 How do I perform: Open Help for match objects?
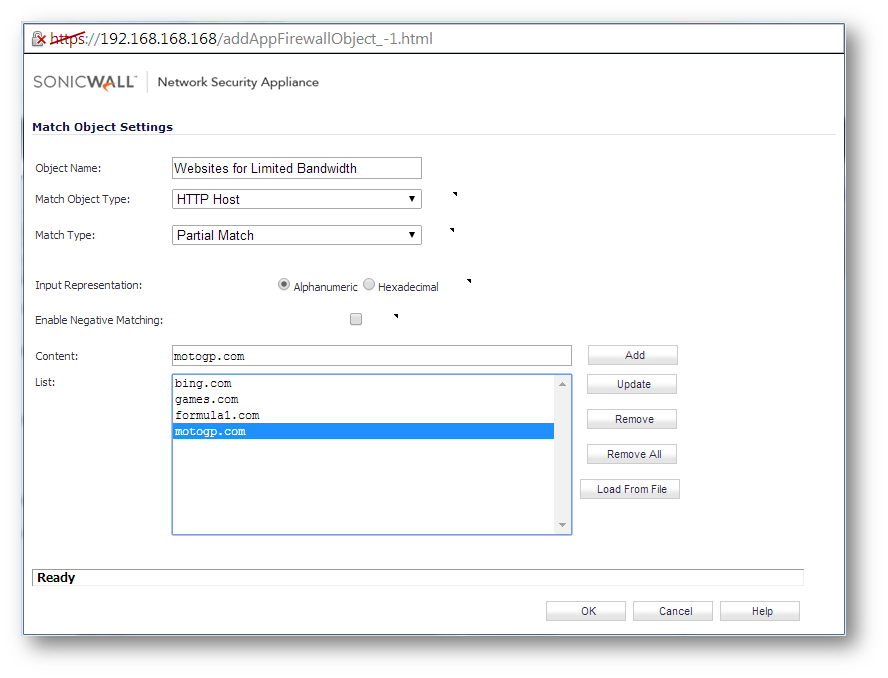coord(760,611)
